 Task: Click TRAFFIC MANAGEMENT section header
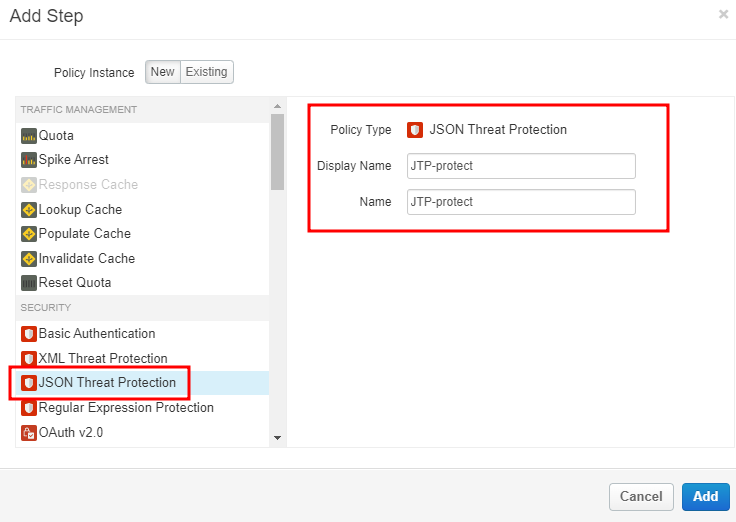(79, 109)
